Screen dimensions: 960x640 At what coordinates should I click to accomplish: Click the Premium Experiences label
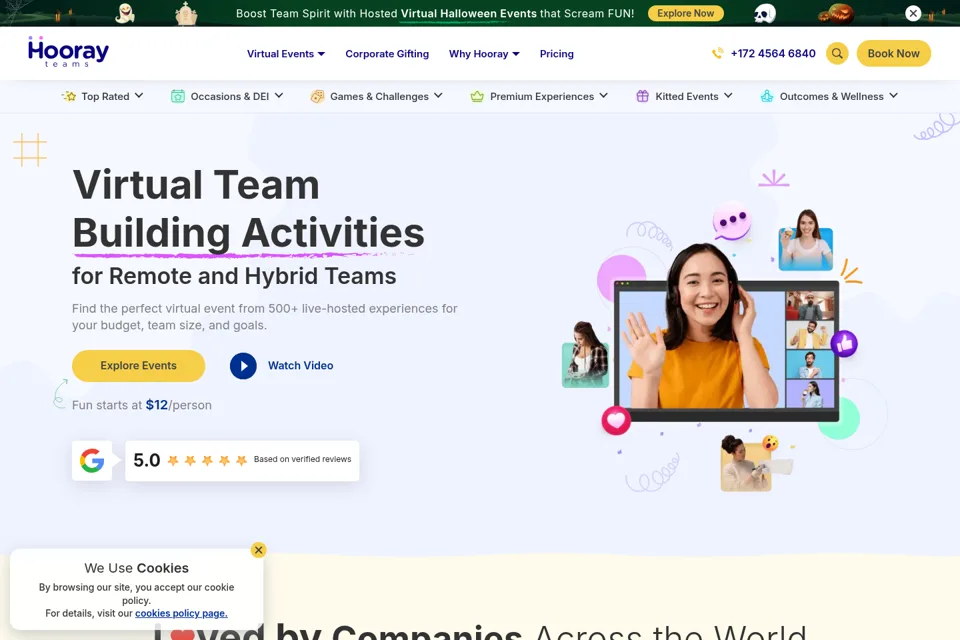(x=542, y=96)
